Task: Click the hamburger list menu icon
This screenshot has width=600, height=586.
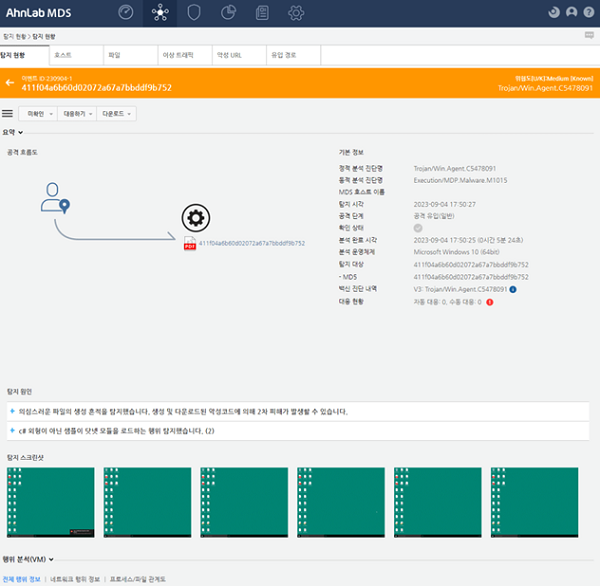Action: [7, 114]
